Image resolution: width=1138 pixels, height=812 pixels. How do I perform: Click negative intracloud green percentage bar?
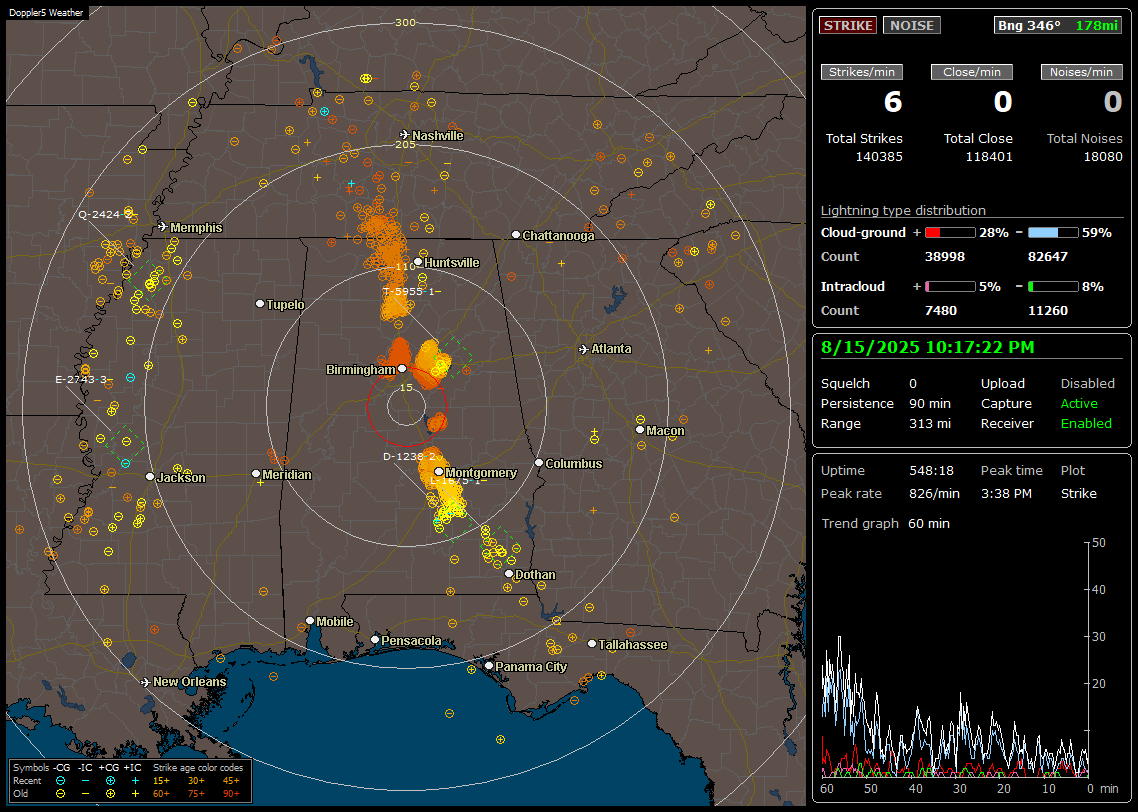click(x=1053, y=287)
